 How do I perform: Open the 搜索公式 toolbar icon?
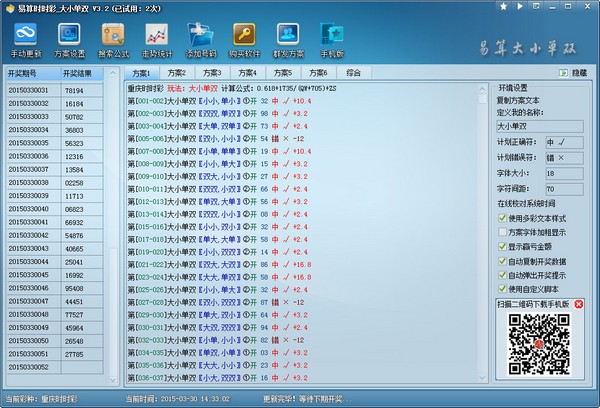coord(113,34)
